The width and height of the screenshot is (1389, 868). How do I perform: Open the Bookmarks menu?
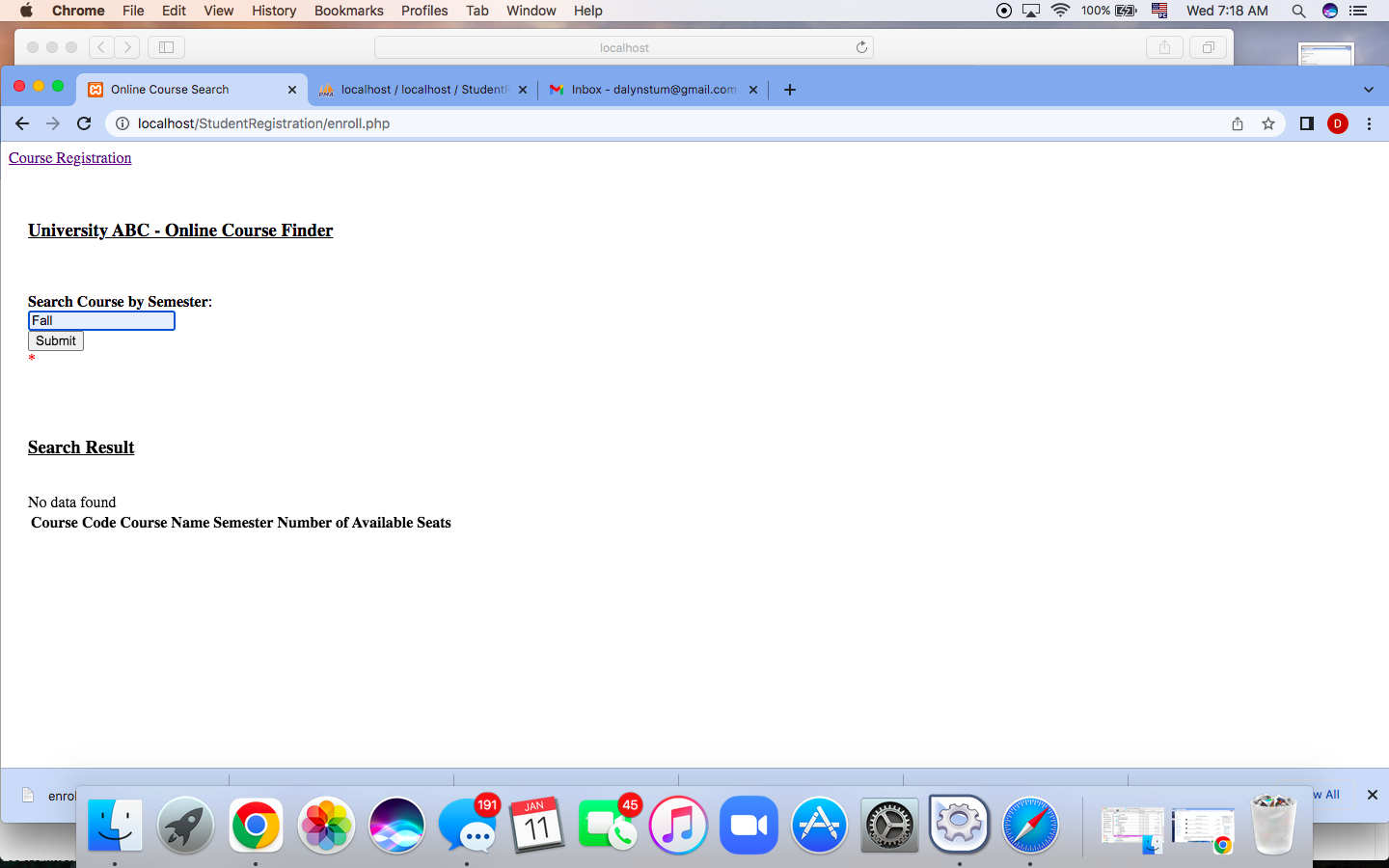pyautogui.click(x=348, y=11)
